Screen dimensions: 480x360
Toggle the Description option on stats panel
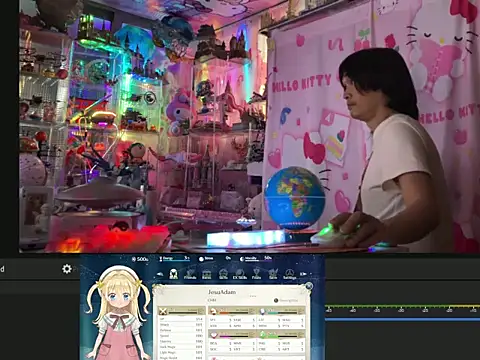click(287, 300)
